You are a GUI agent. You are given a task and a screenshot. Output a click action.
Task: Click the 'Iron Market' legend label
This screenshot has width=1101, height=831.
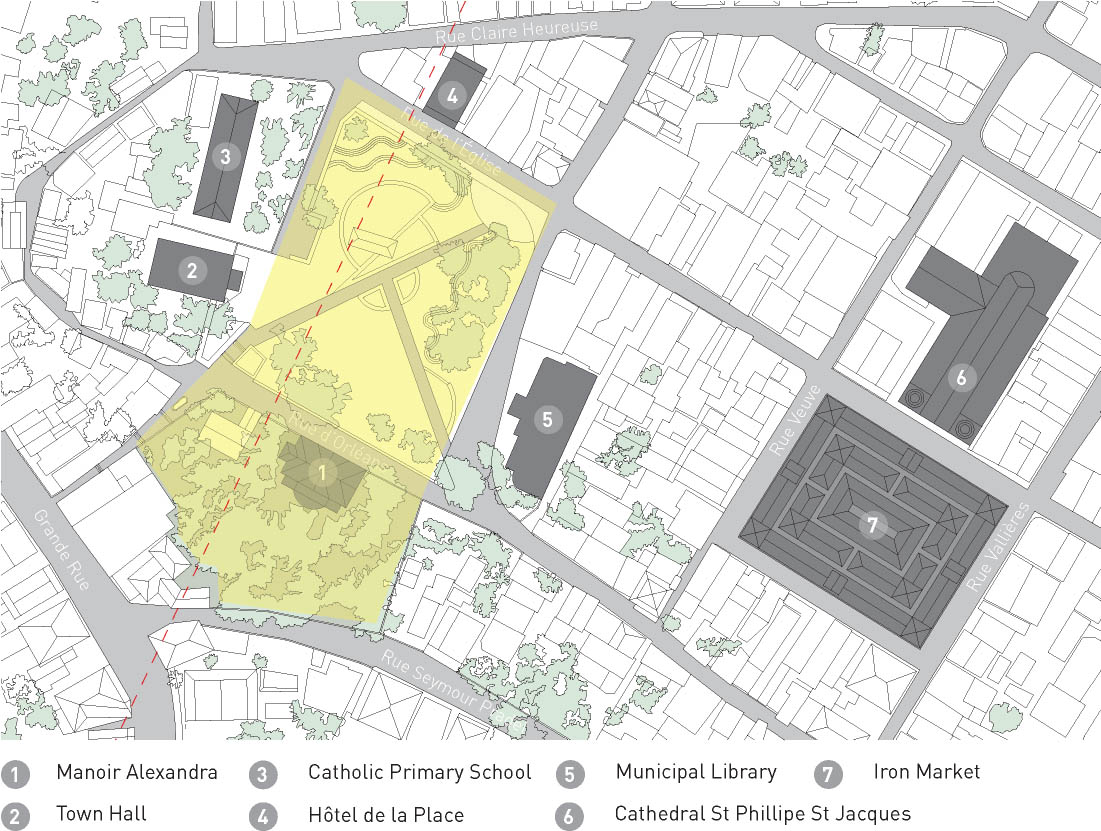926,772
